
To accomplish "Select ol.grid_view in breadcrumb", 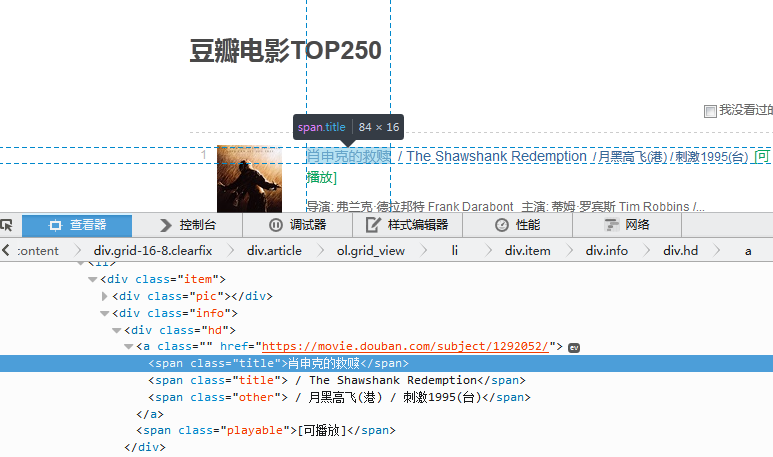I will point(371,251).
